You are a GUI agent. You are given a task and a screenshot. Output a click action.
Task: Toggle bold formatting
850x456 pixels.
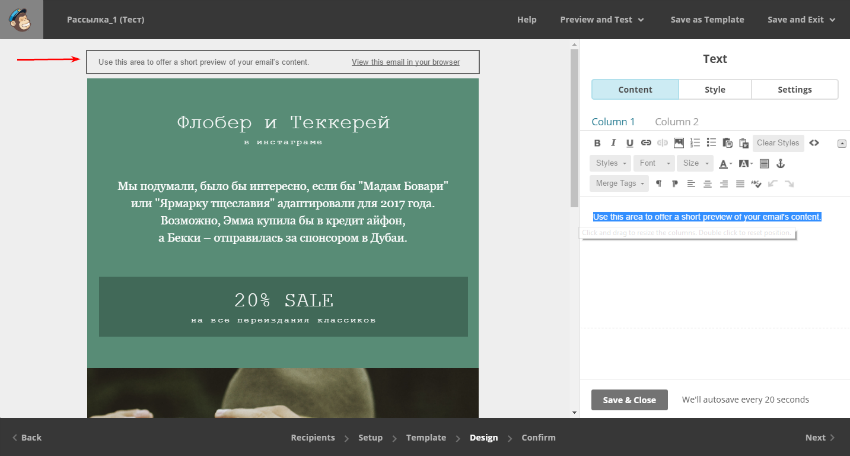point(597,143)
